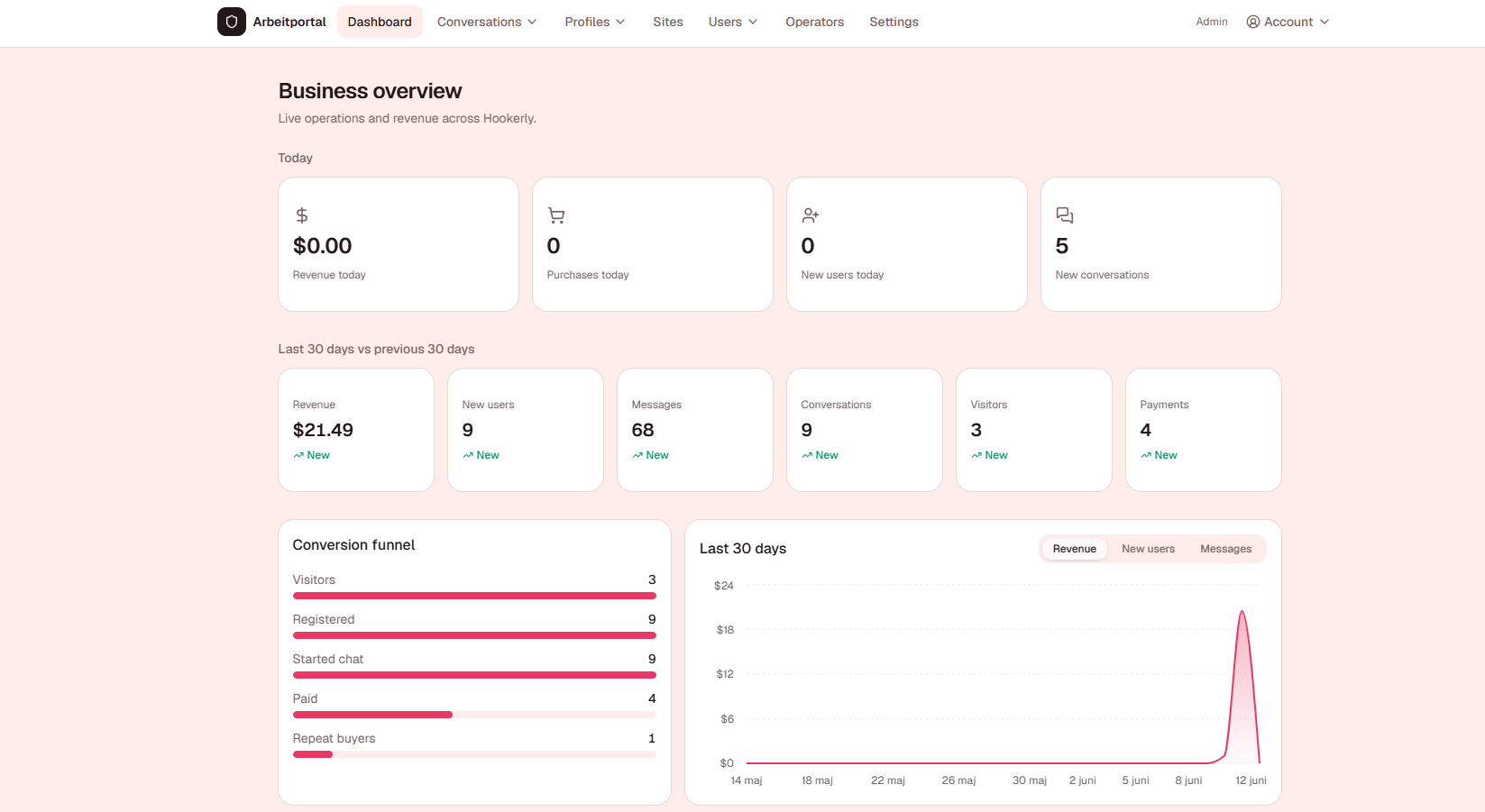1485x812 pixels.
Task: Click the Purchases today label
Action: [x=588, y=275]
